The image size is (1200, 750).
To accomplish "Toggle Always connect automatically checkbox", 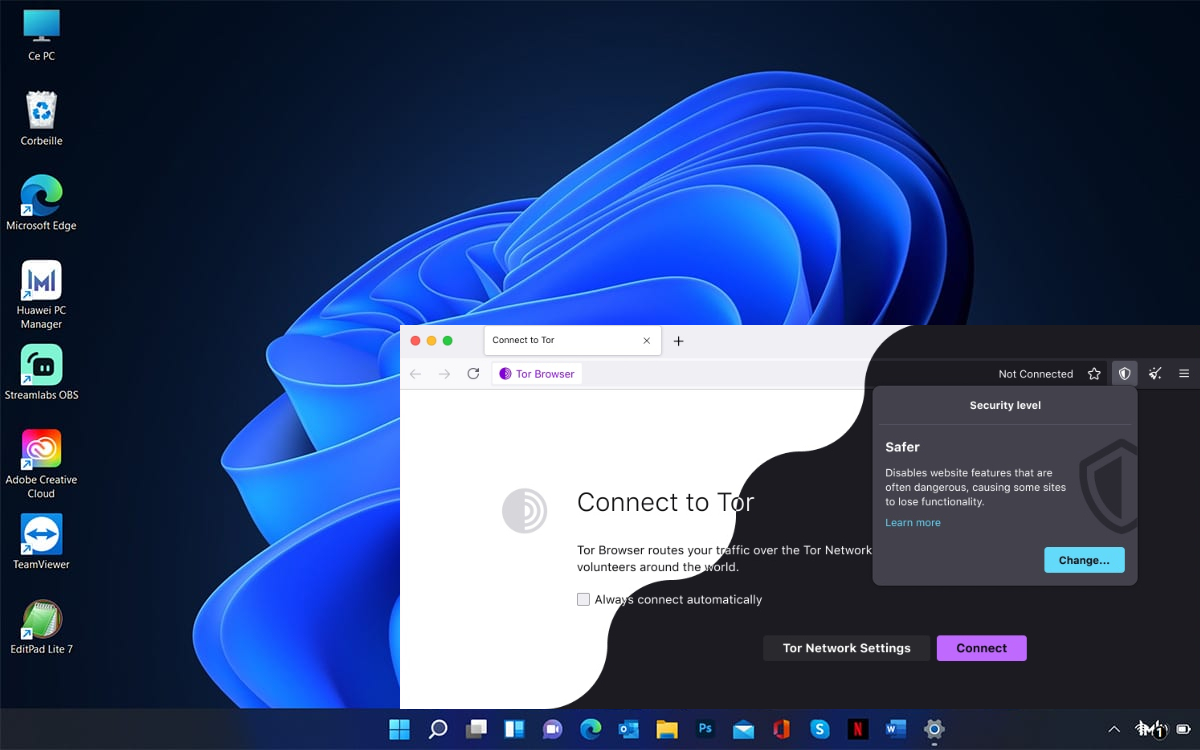I will tap(583, 600).
